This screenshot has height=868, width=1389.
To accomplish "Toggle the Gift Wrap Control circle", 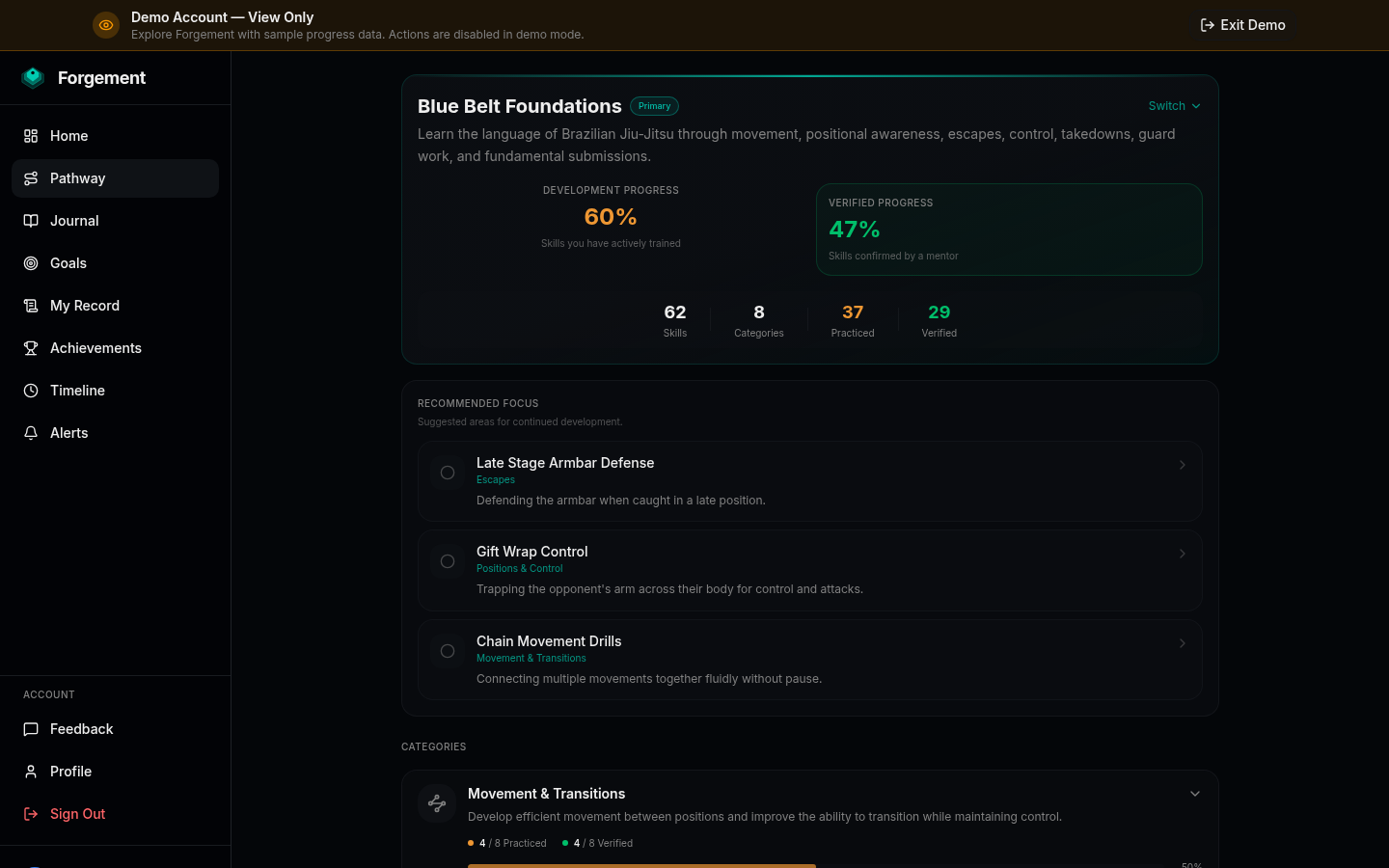I will coord(448,561).
